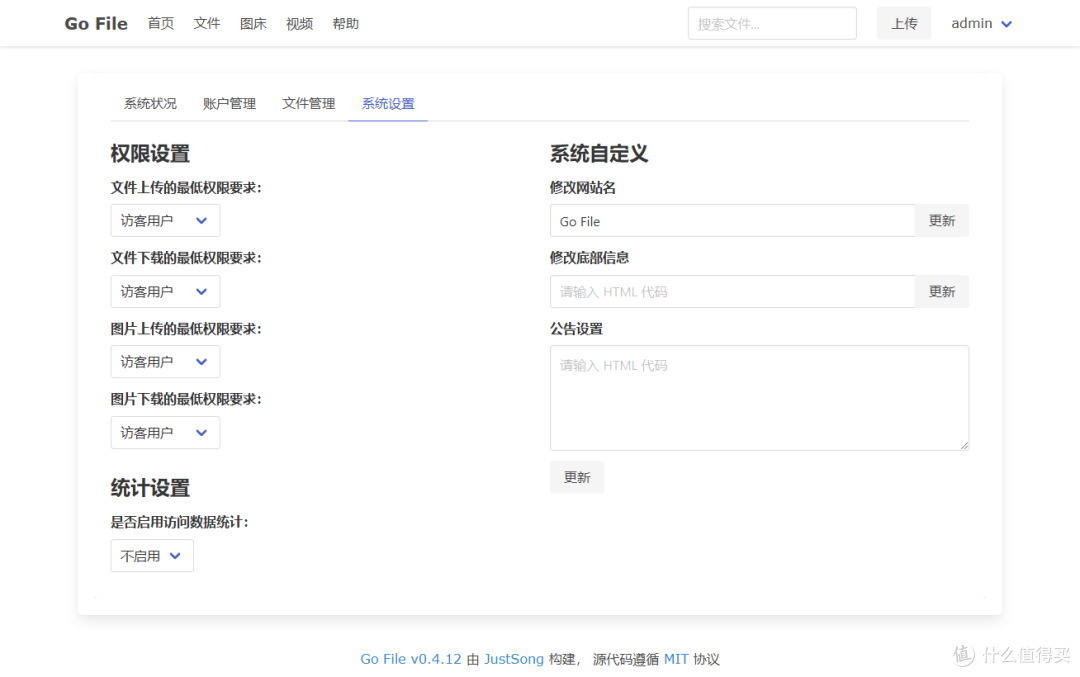This screenshot has height=677, width=1080.
Task: Open the file upload minimum permission dropdown
Action: tap(165, 220)
